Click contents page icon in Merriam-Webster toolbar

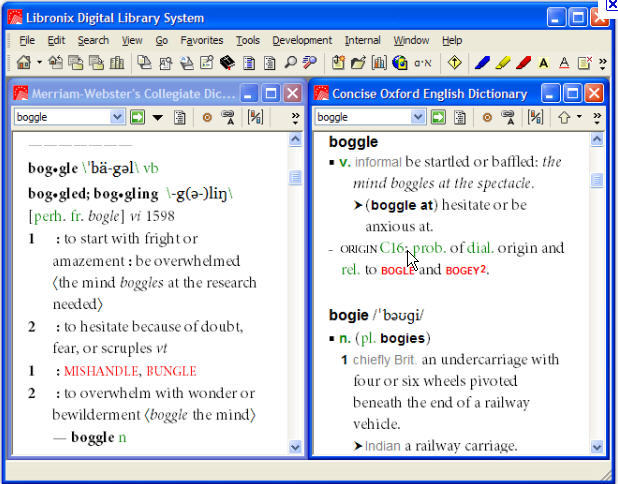[180, 117]
